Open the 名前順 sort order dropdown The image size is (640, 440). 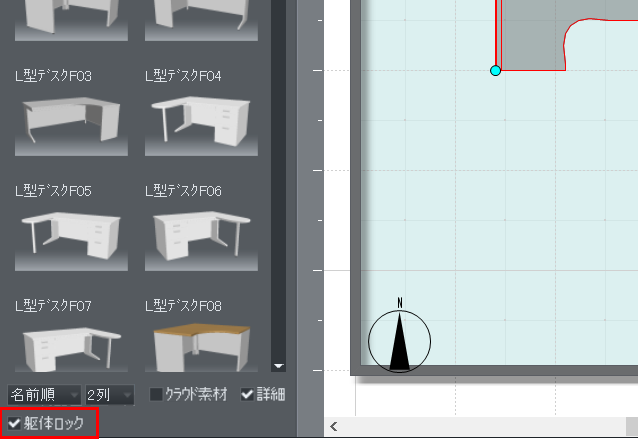click(x=44, y=395)
